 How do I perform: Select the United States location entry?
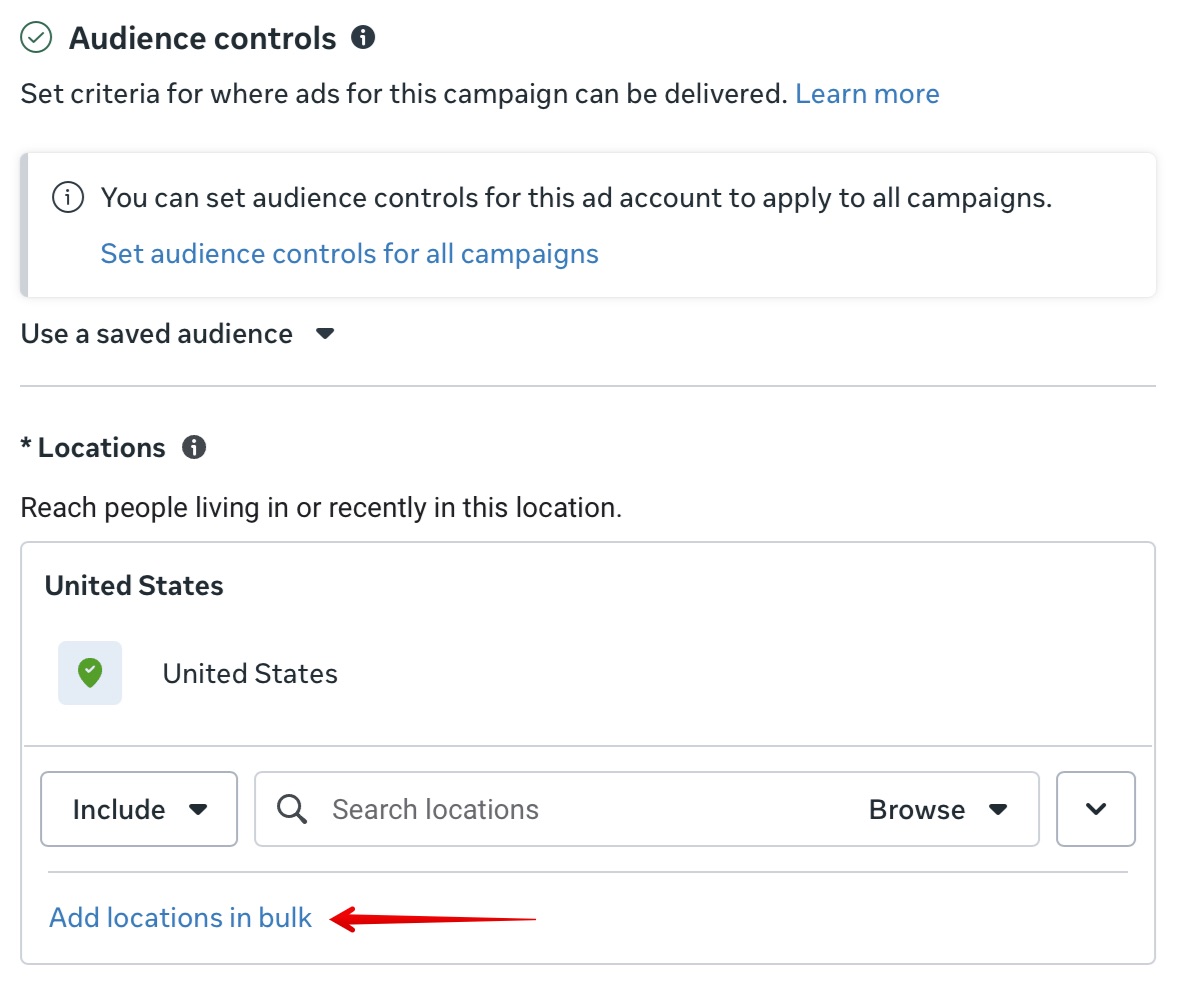pyautogui.click(x=248, y=673)
